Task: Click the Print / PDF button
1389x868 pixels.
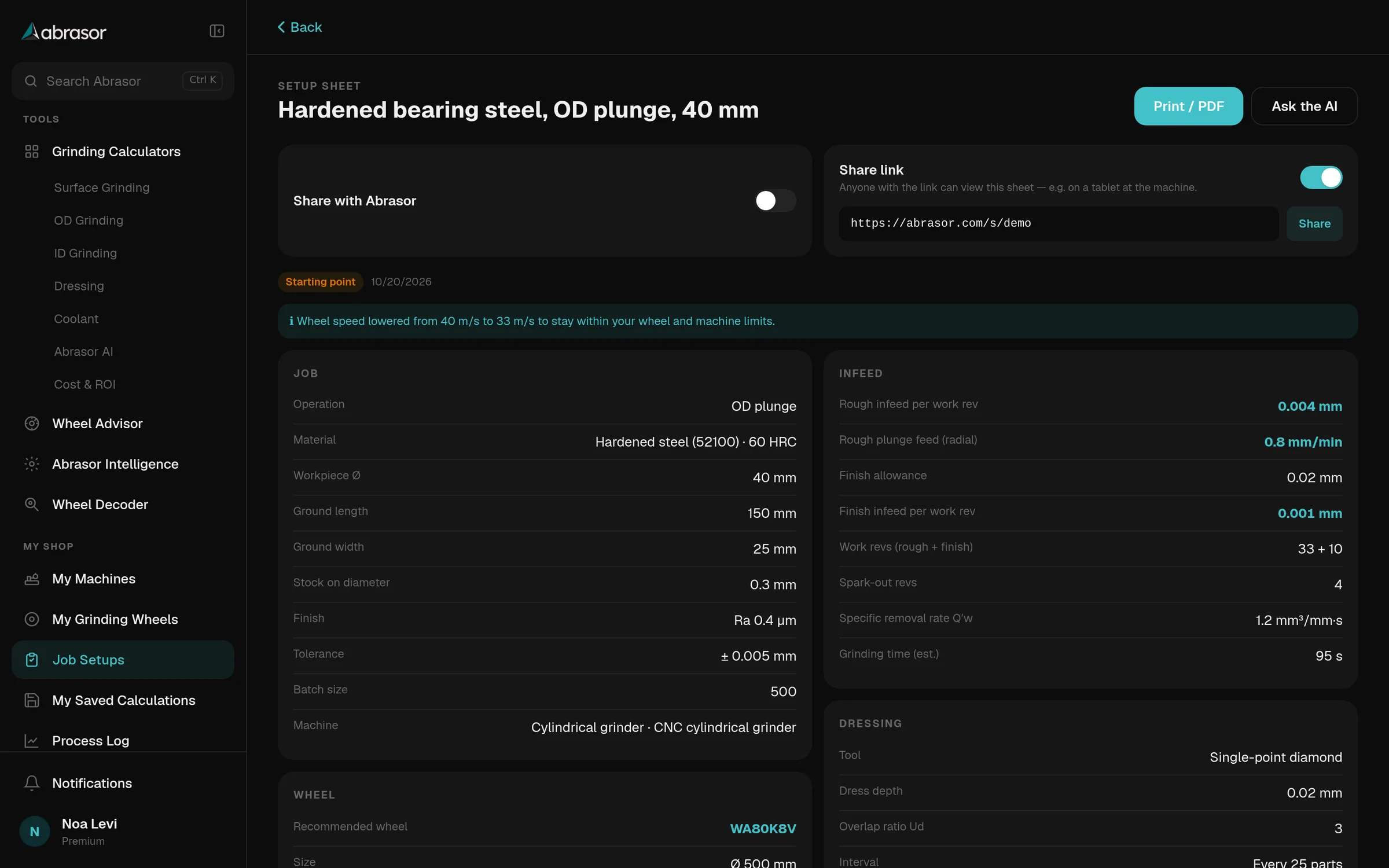Action: [1188, 106]
